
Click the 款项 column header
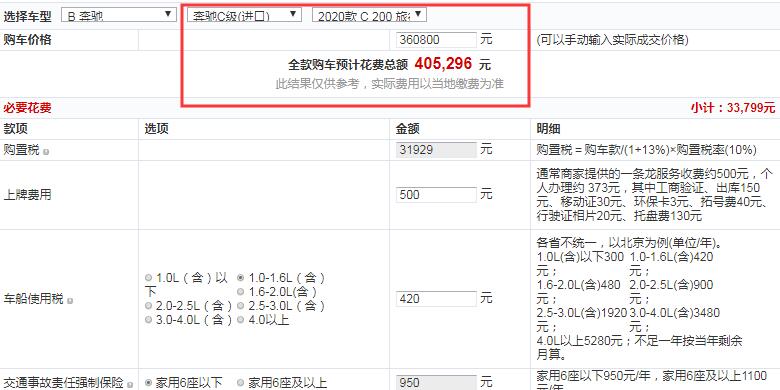pyautogui.click(x=15, y=129)
